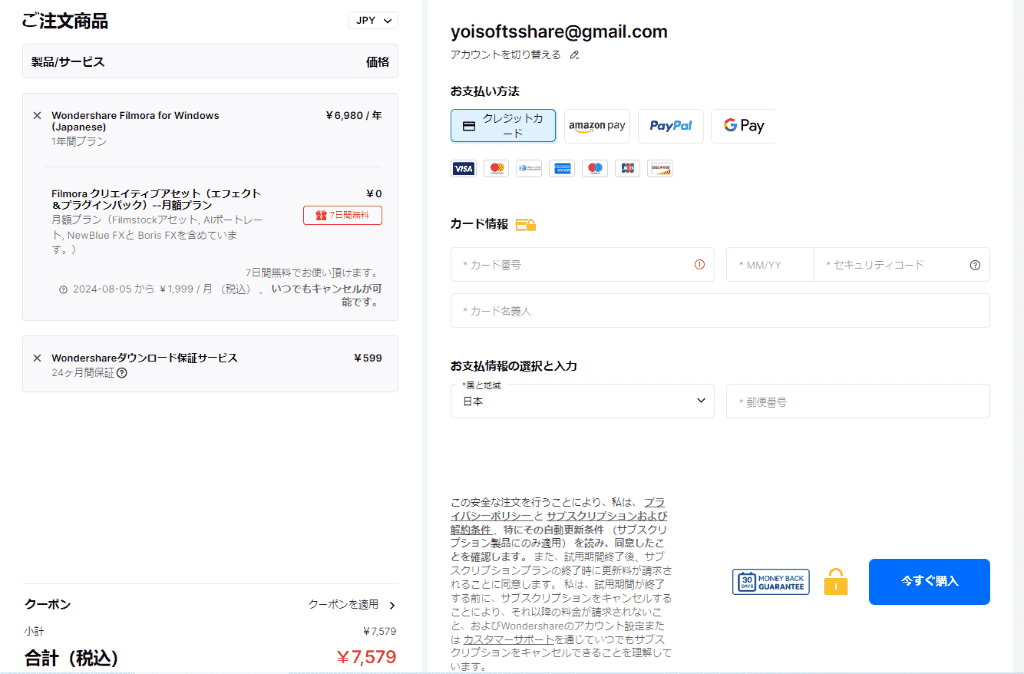Select Amazon Pay as payment method
This screenshot has height=674, width=1024.
597,126
